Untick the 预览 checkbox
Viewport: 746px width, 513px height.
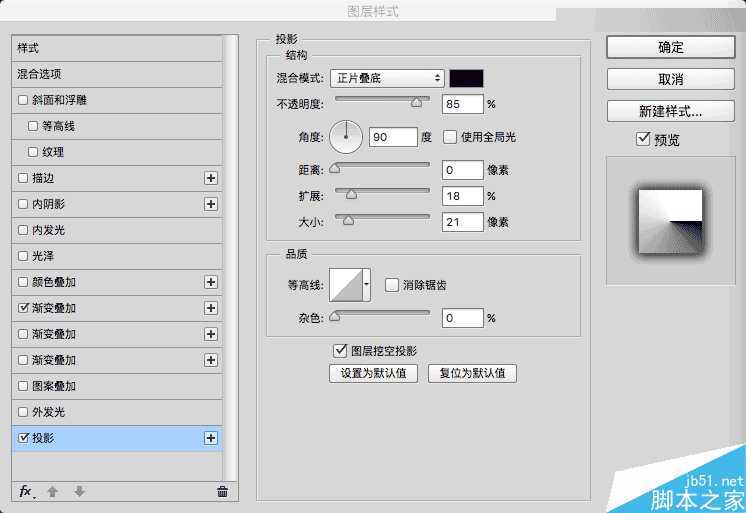coord(643,139)
